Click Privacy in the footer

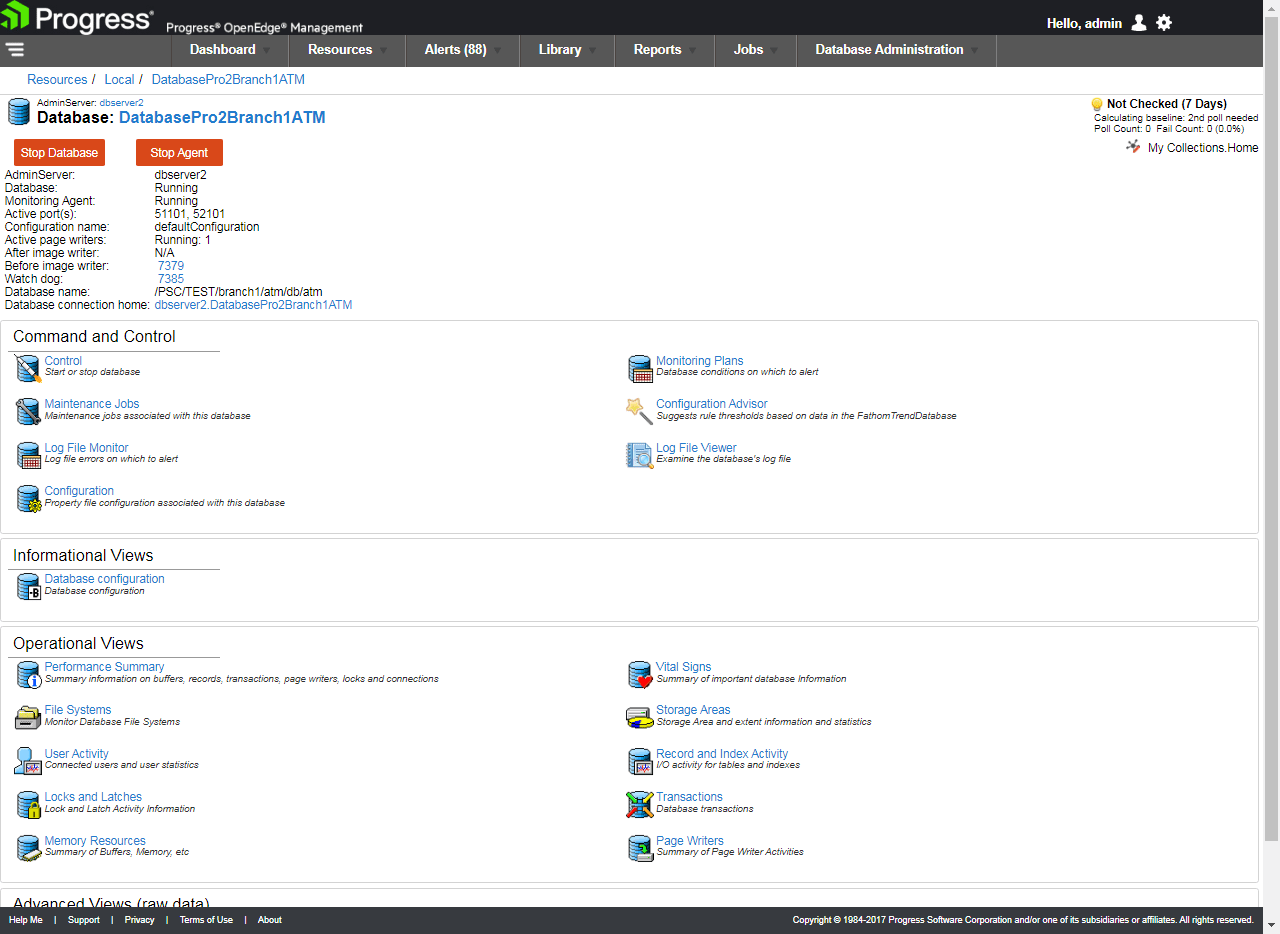point(139,920)
